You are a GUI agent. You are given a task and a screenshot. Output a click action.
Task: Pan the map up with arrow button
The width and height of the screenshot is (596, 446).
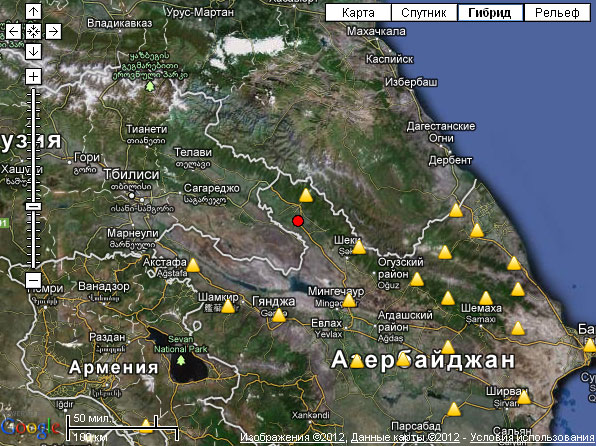(33, 11)
